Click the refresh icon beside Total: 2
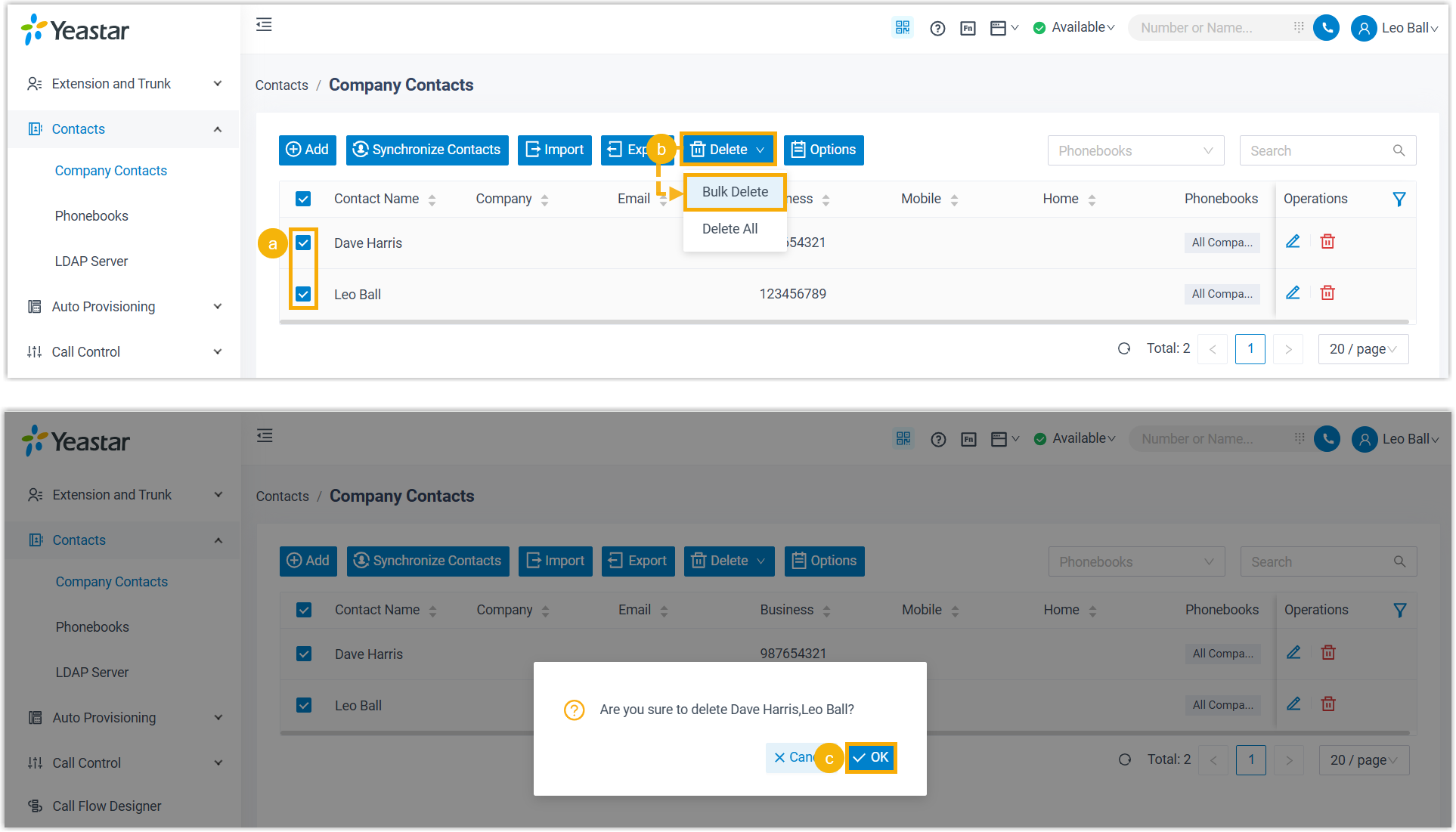The width and height of the screenshot is (1456, 832). pos(1124,349)
